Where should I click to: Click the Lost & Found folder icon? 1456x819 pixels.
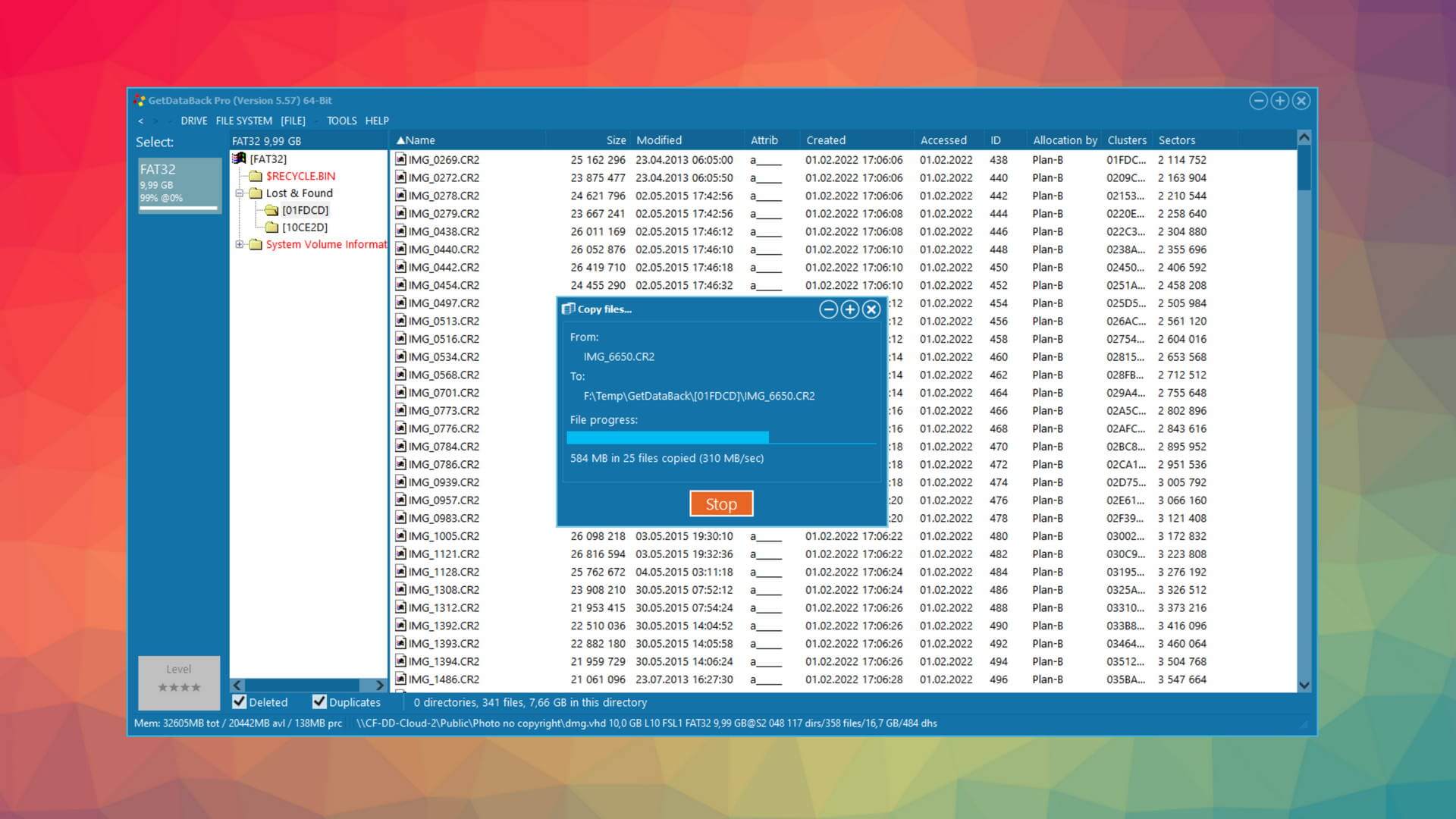coord(256,193)
